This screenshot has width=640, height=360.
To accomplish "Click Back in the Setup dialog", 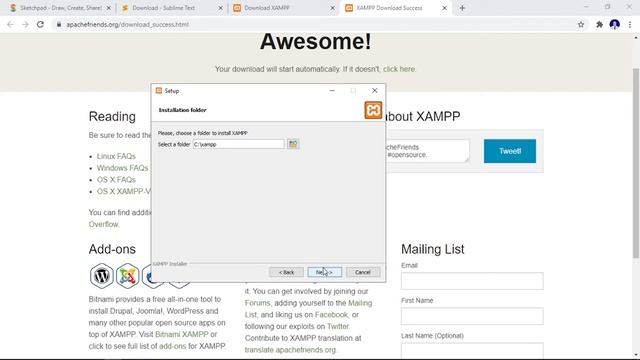I will pos(286,272).
